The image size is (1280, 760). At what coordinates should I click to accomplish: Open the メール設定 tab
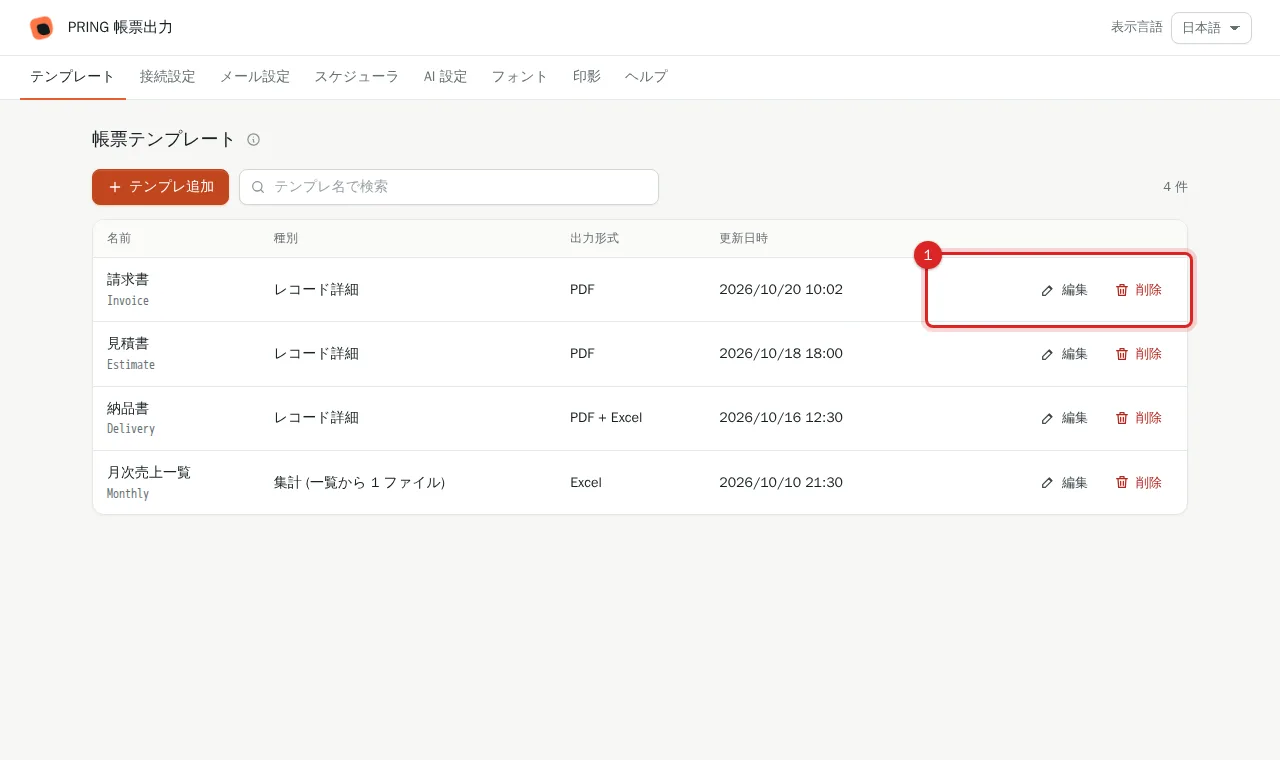(255, 77)
